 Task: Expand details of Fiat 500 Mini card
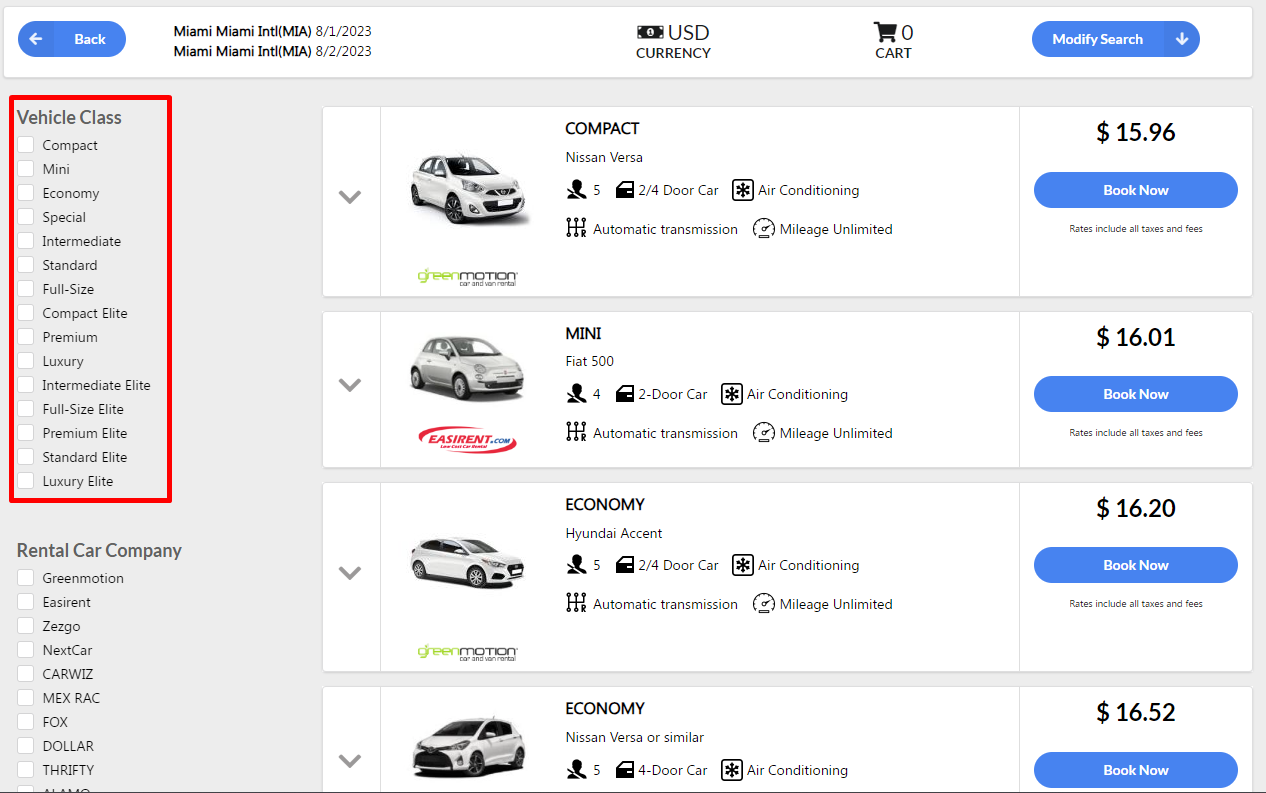pyautogui.click(x=350, y=384)
